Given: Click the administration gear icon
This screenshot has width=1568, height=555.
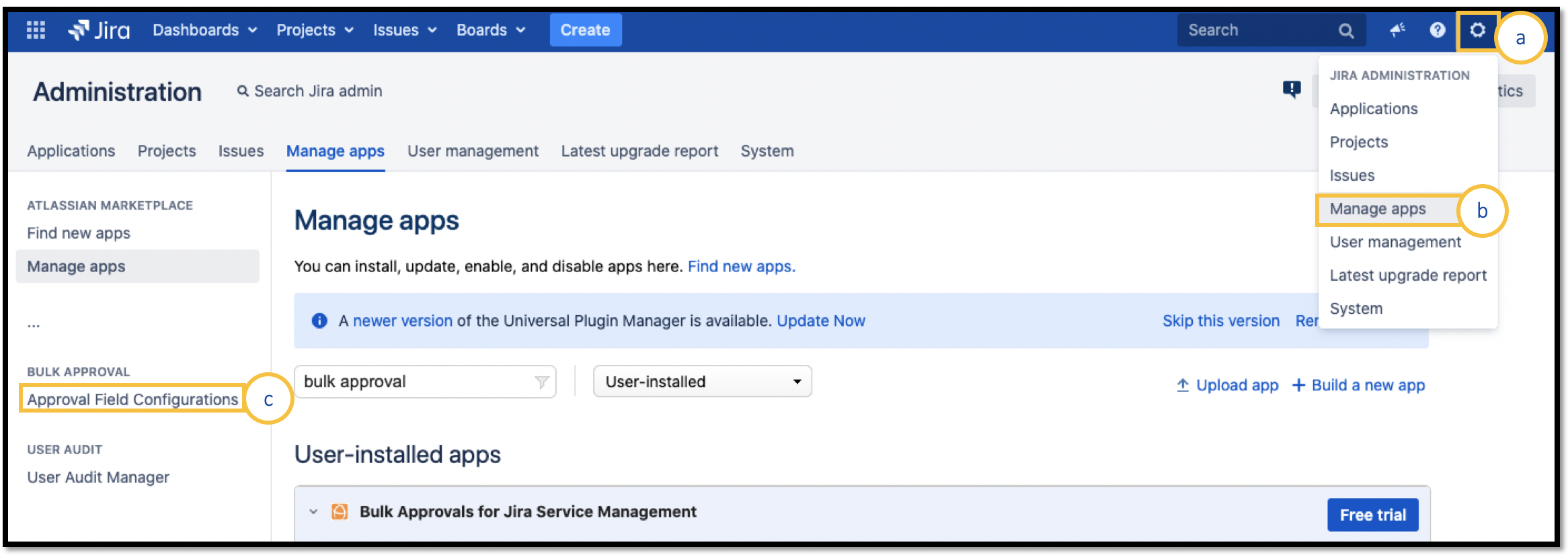Looking at the screenshot, I should 1477,30.
